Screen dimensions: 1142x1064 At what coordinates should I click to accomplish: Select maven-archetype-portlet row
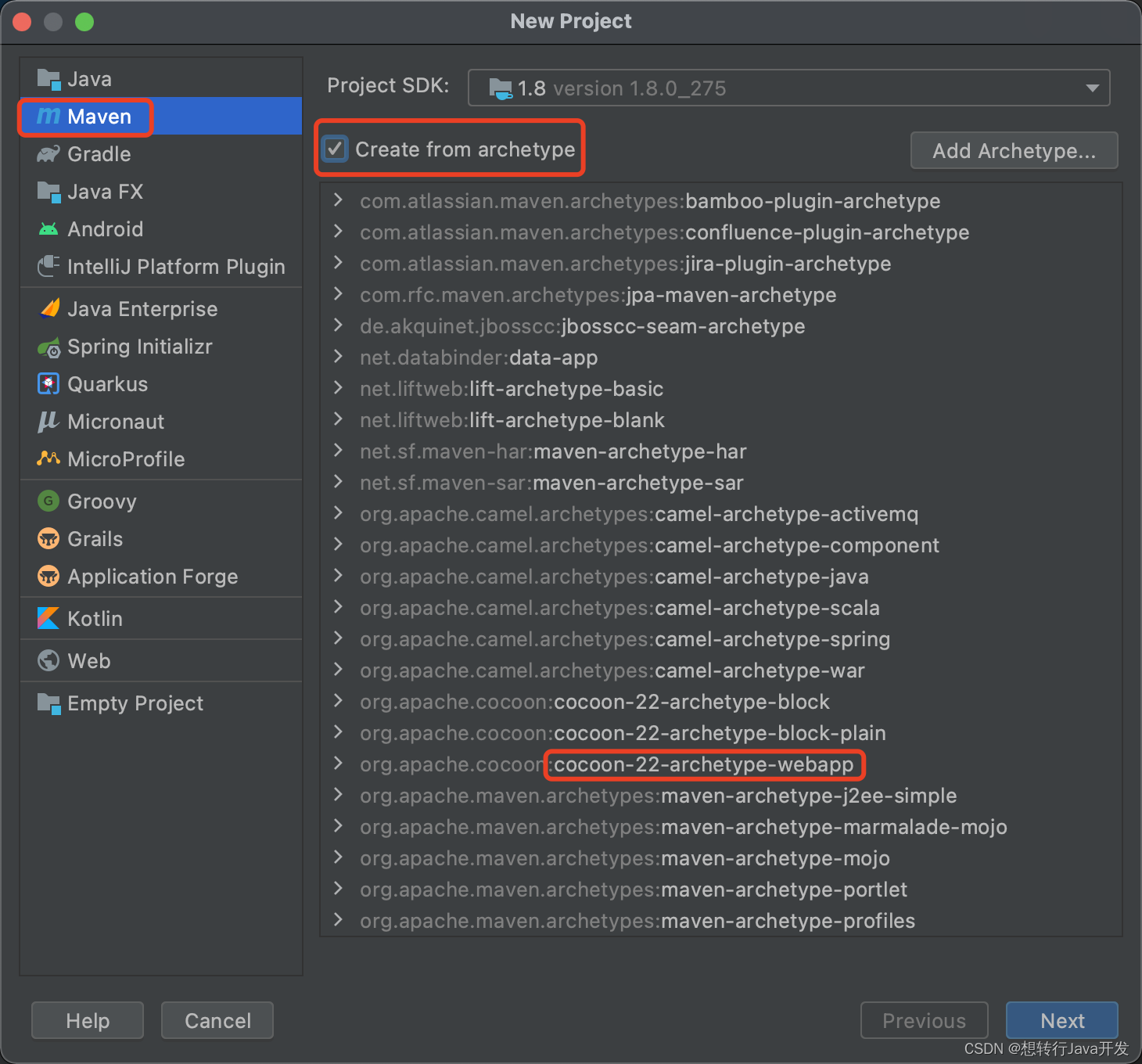click(721, 890)
